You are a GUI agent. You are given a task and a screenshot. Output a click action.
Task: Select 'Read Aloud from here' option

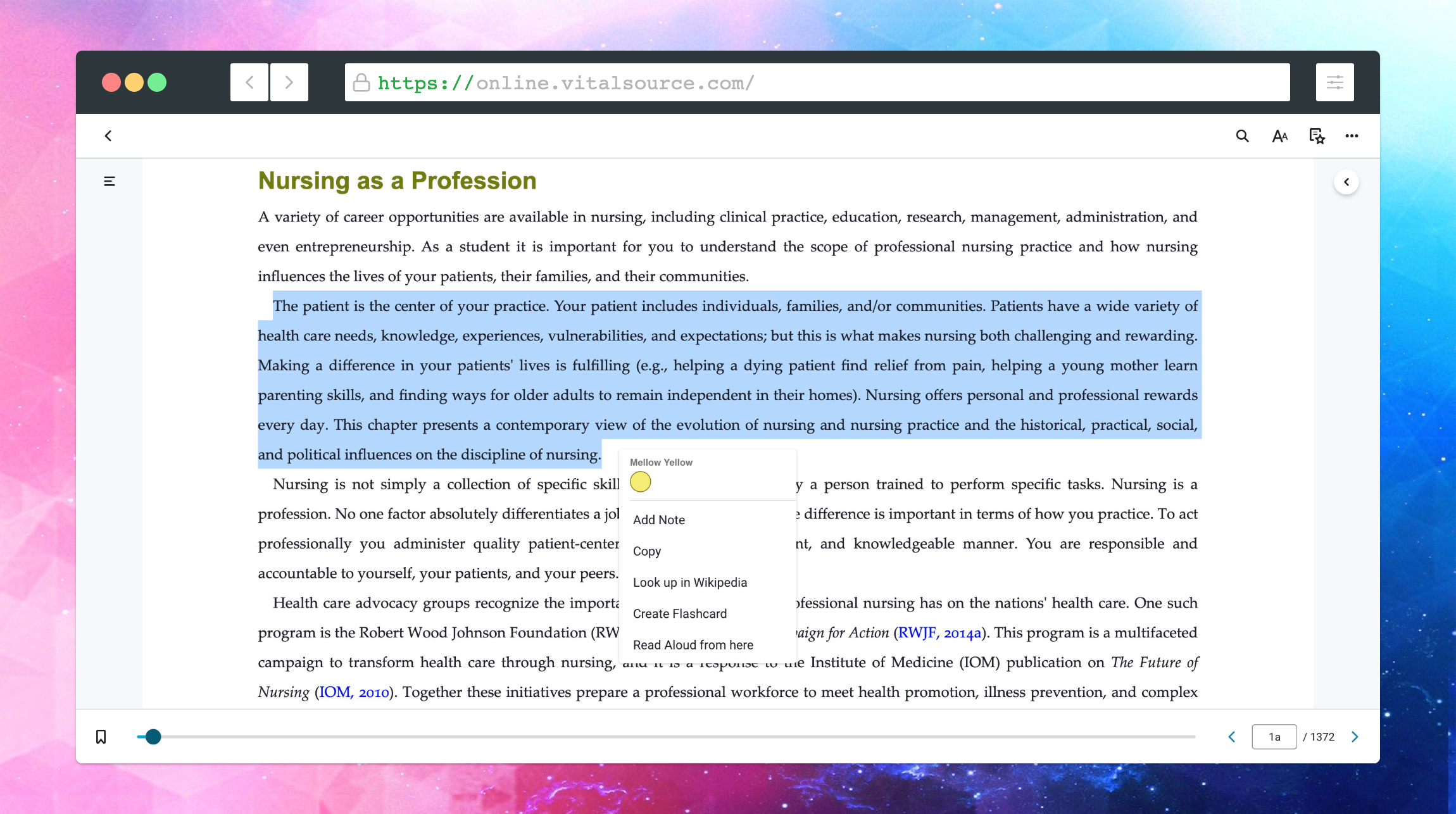[693, 644]
